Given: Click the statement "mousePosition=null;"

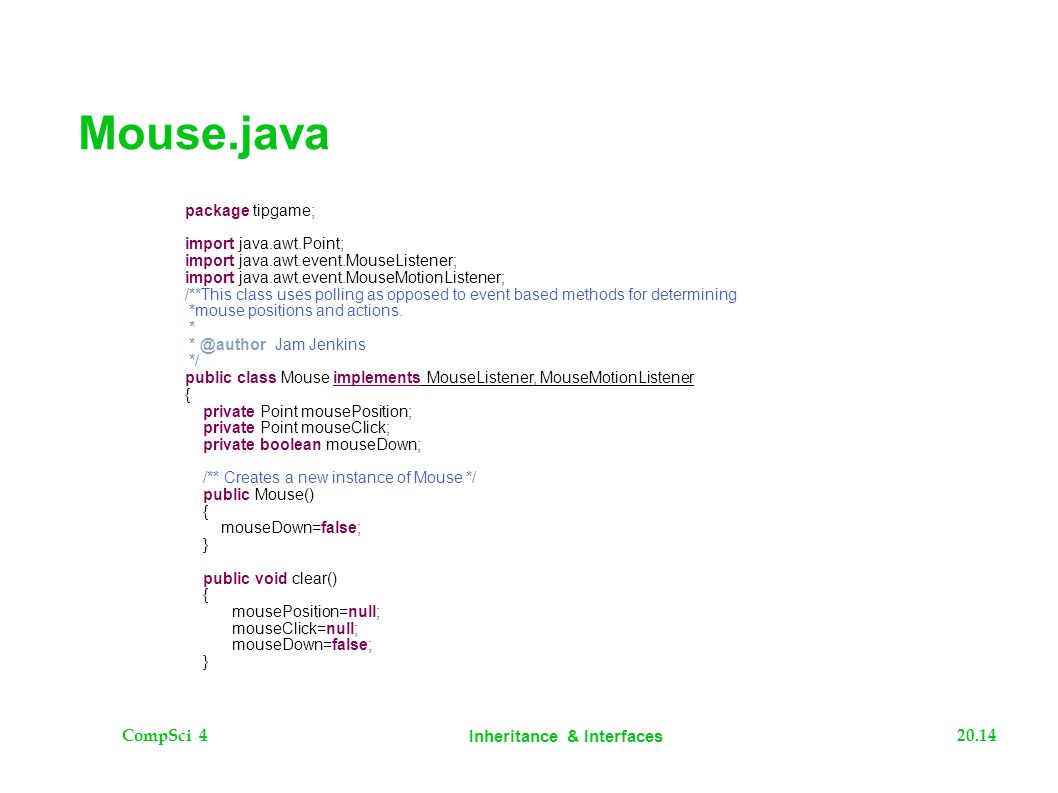Looking at the screenshot, I should click(x=306, y=612).
